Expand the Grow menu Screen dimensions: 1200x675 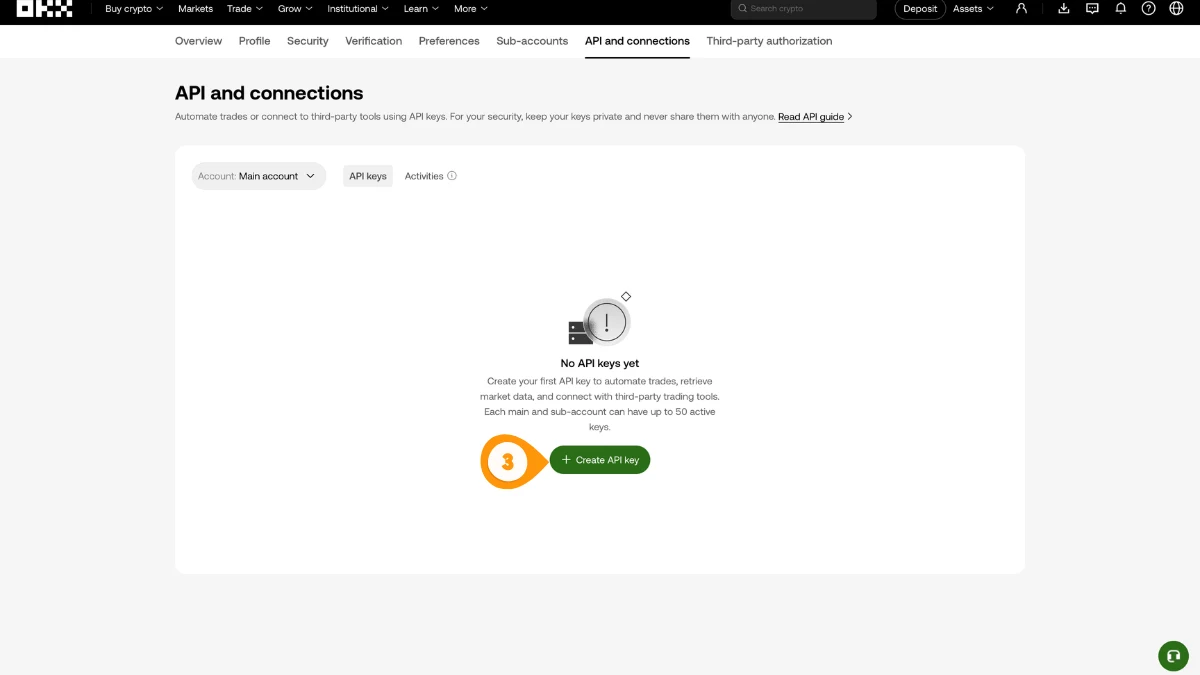coord(295,8)
